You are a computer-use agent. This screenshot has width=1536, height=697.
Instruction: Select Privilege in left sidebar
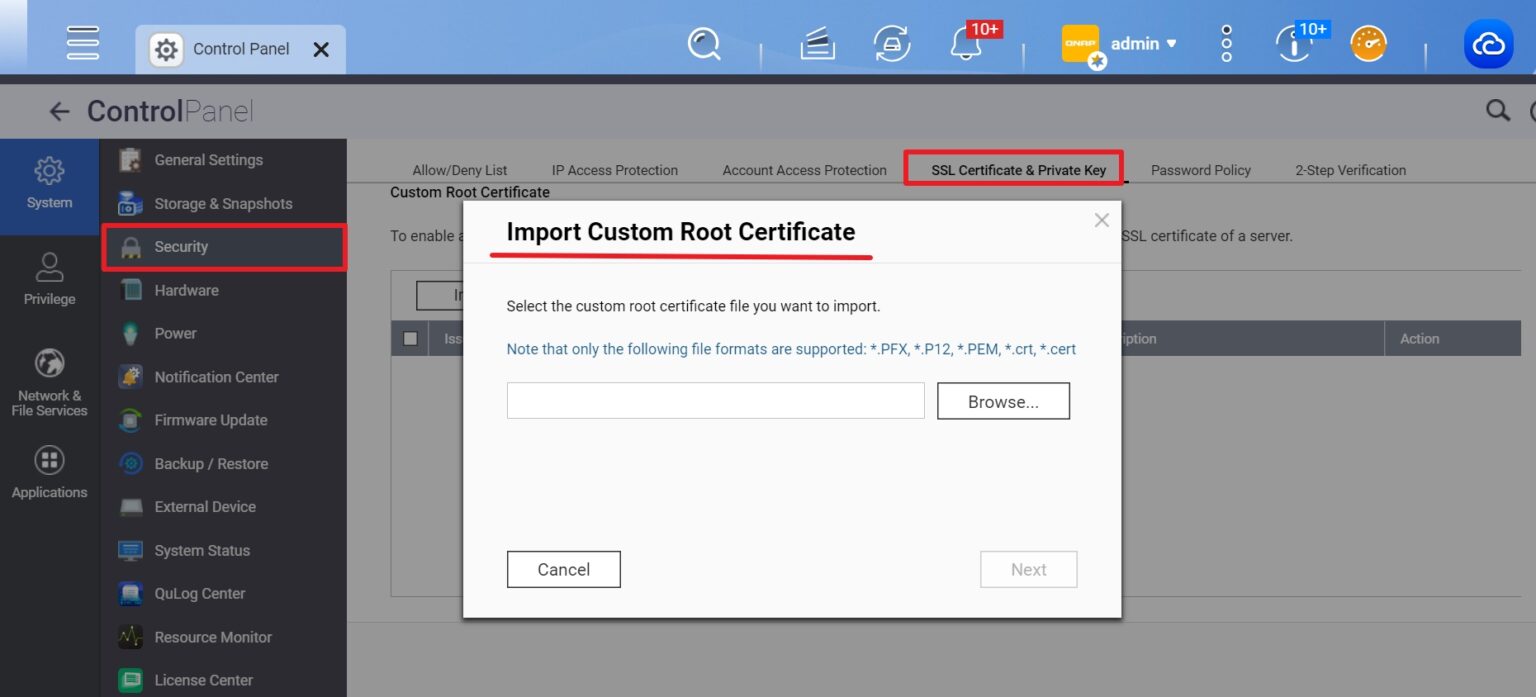pyautogui.click(x=49, y=279)
